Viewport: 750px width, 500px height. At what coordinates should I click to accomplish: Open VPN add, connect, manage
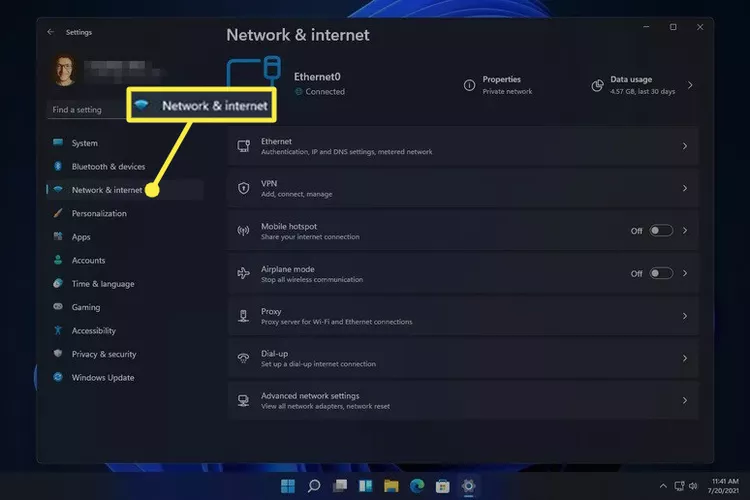pyautogui.click(x=463, y=188)
